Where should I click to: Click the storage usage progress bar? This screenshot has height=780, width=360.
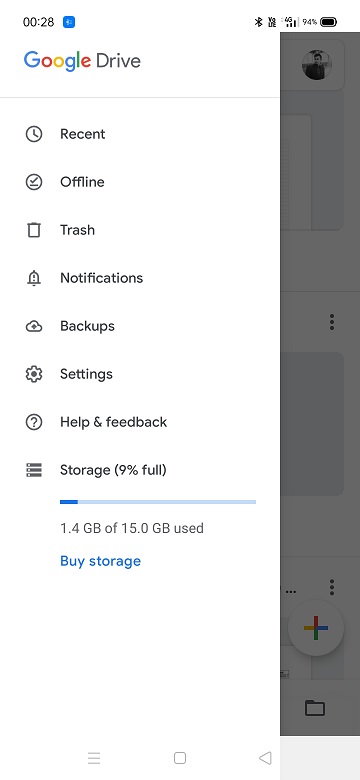(x=158, y=502)
